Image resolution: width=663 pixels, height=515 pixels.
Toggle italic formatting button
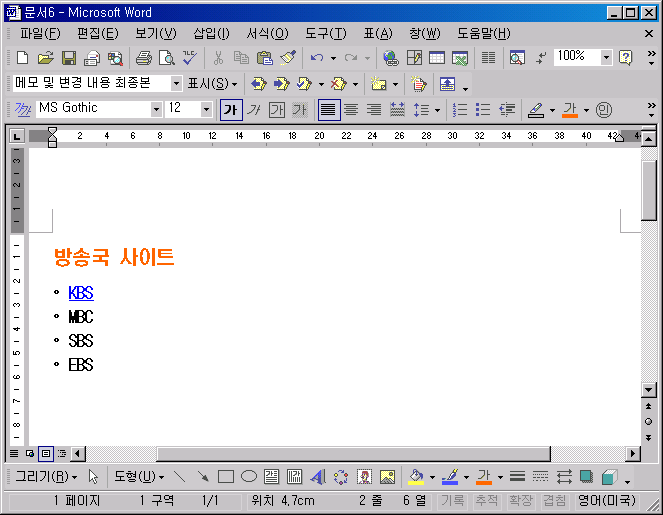coord(254,110)
